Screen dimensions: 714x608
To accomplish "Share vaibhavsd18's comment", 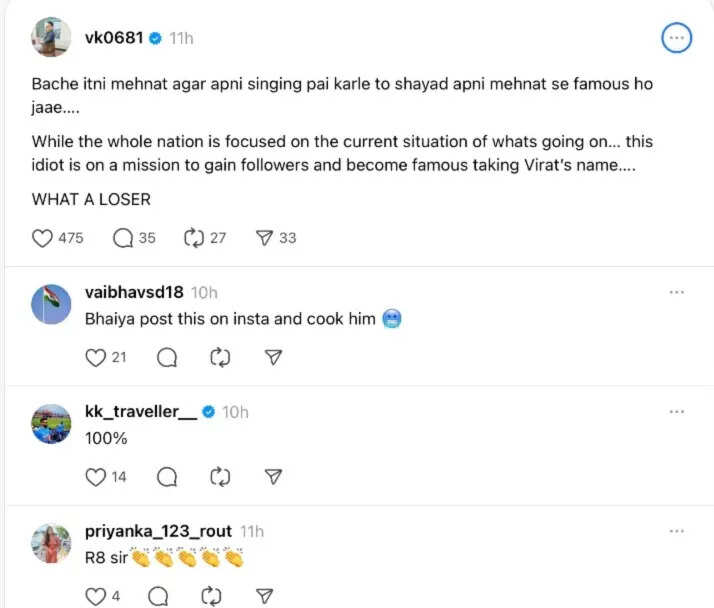I will coord(273,357).
